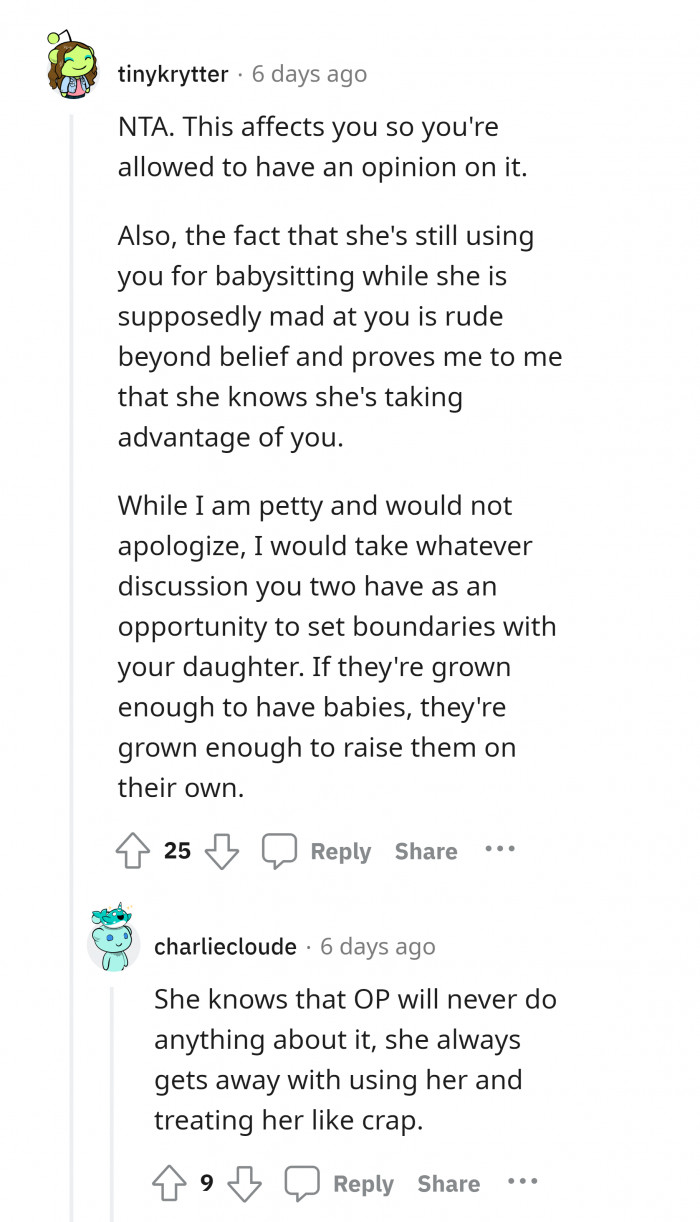Downvote charliecloude's reply
Viewport: 700px width, 1222px height.
pos(244,1183)
